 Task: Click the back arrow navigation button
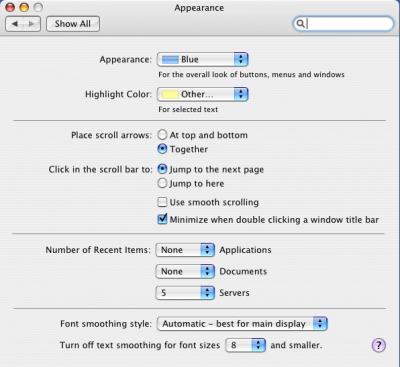15,24
